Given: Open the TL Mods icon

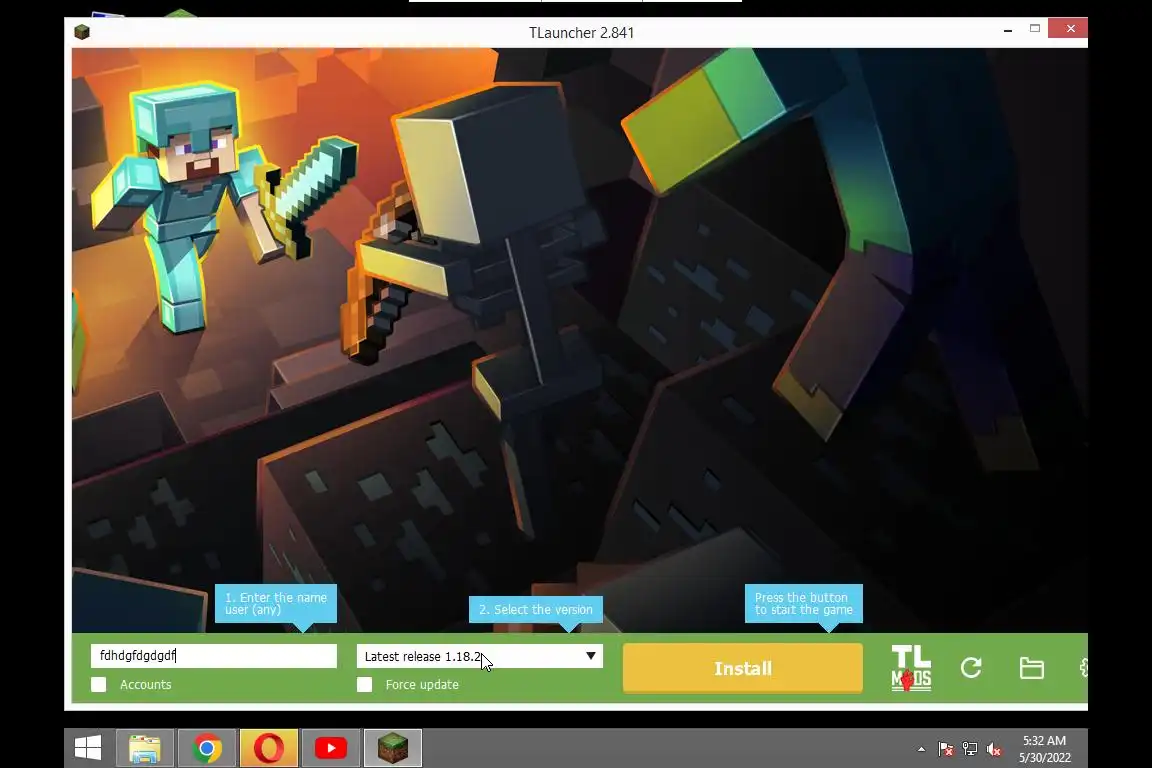Looking at the screenshot, I should tap(911, 668).
